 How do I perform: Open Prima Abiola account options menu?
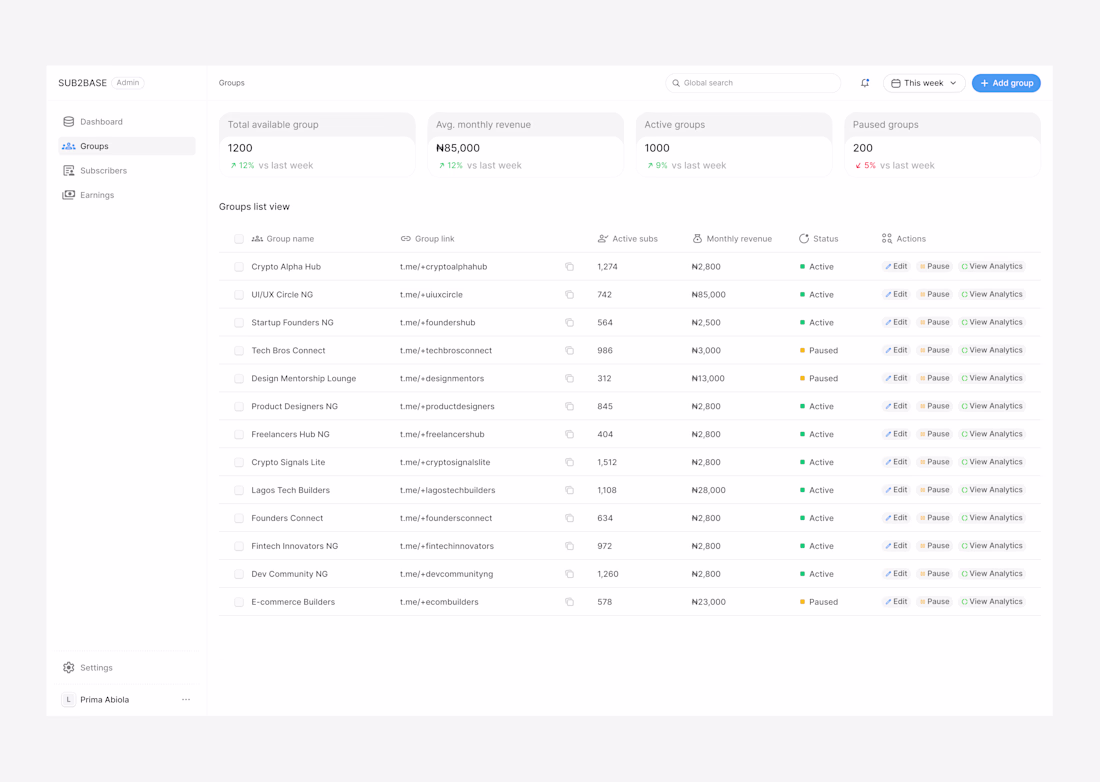point(186,699)
